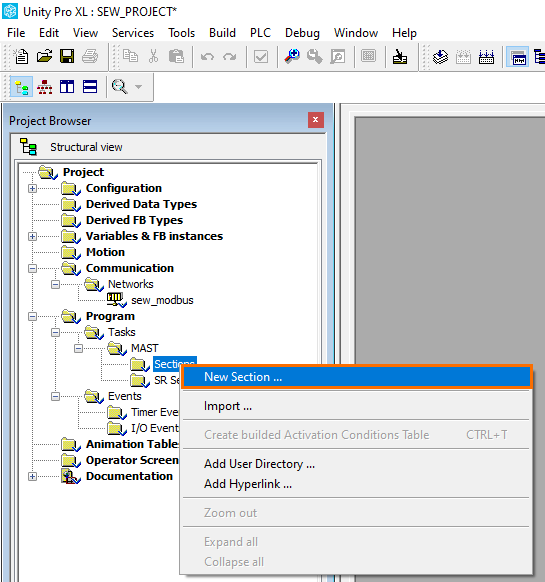Click the Documentation folder icon
Screen dimensions: 545x582
71,476
